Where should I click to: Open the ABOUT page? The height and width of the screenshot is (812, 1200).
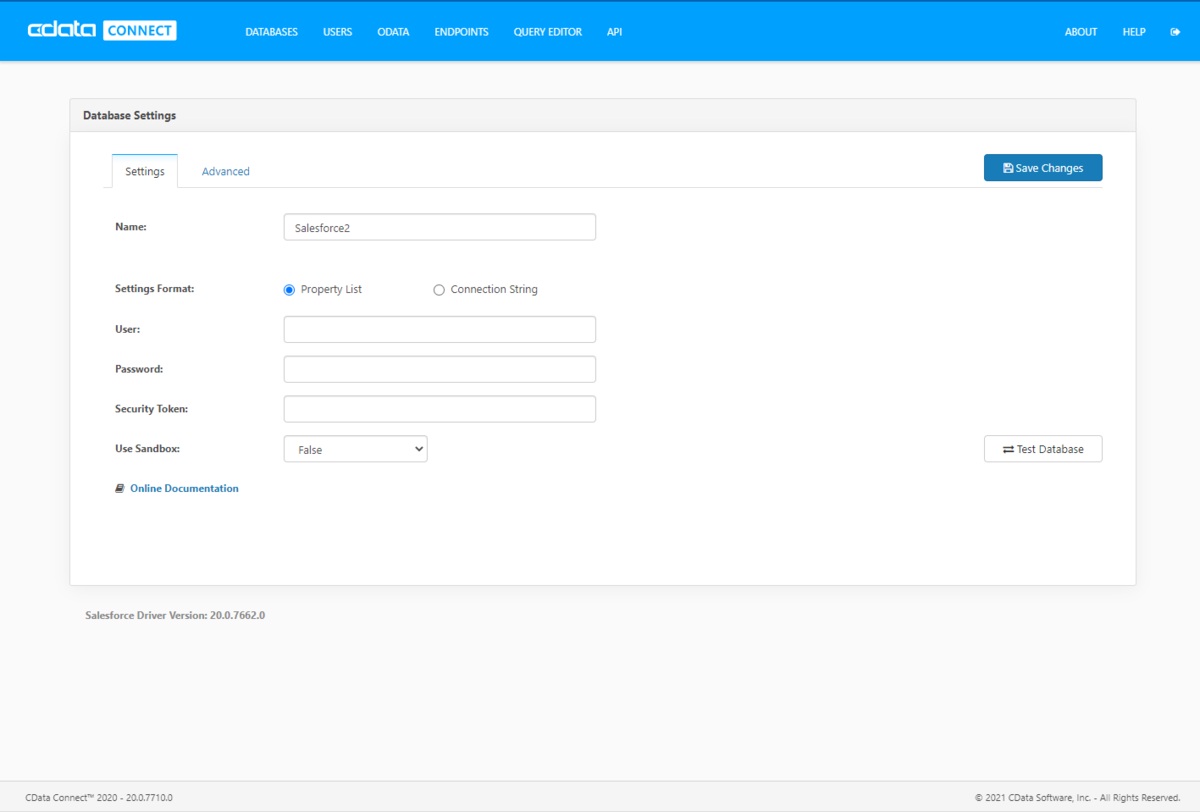[1081, 32]
